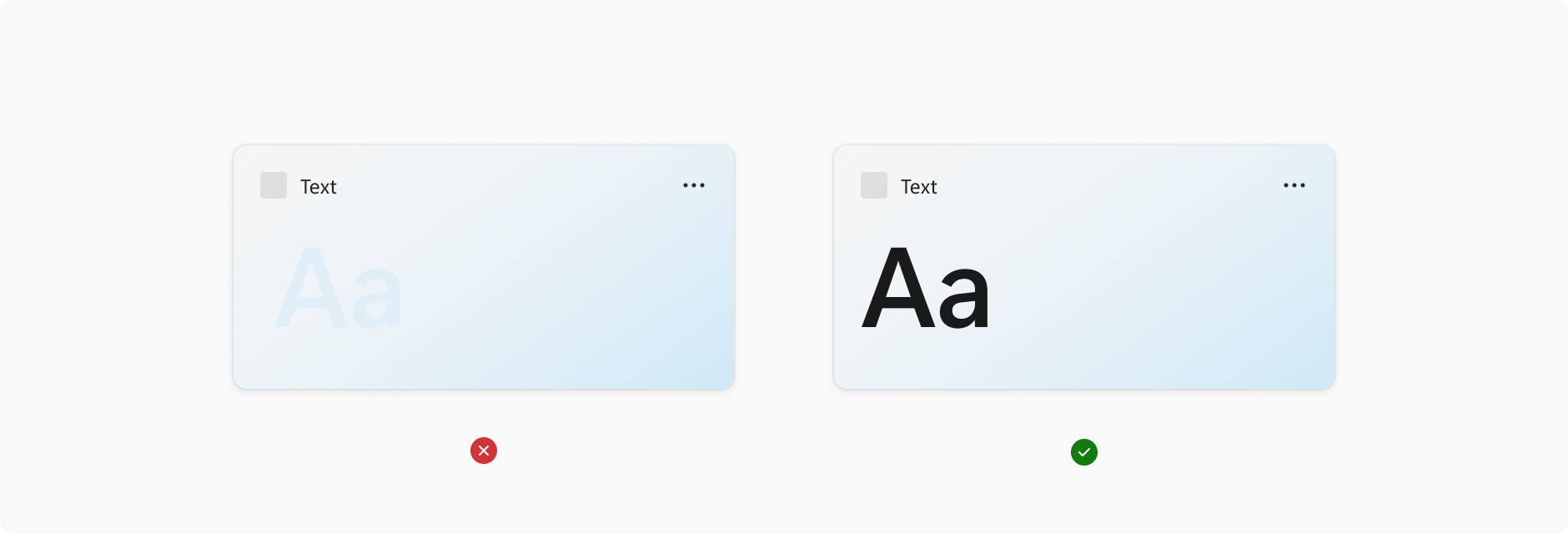Enable the incorrect-example indicator below the left card
Viewport: 1568px width, 534px height.
click(484, 451)
